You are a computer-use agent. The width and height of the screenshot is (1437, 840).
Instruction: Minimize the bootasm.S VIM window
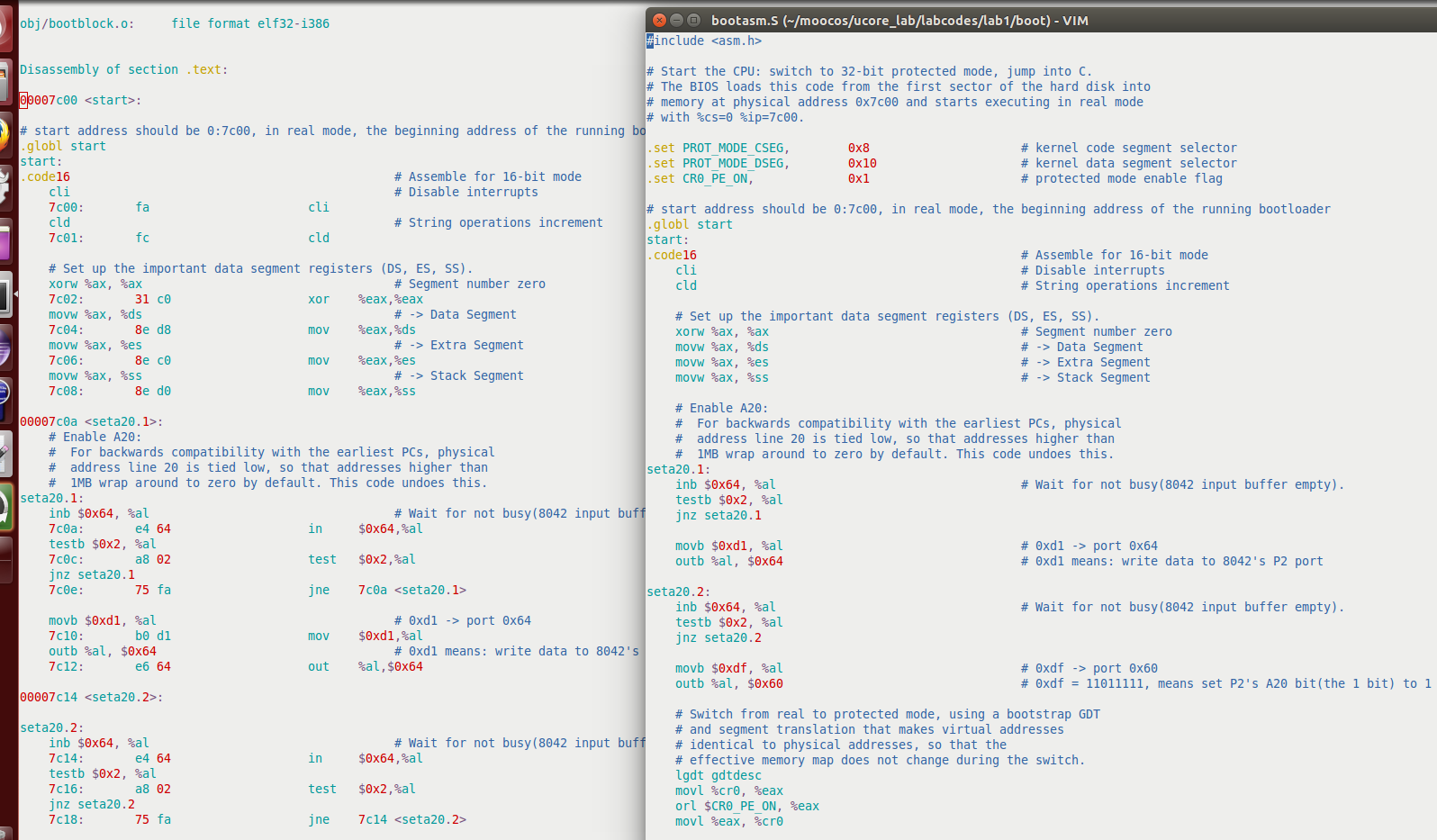(x=676, y=20)
